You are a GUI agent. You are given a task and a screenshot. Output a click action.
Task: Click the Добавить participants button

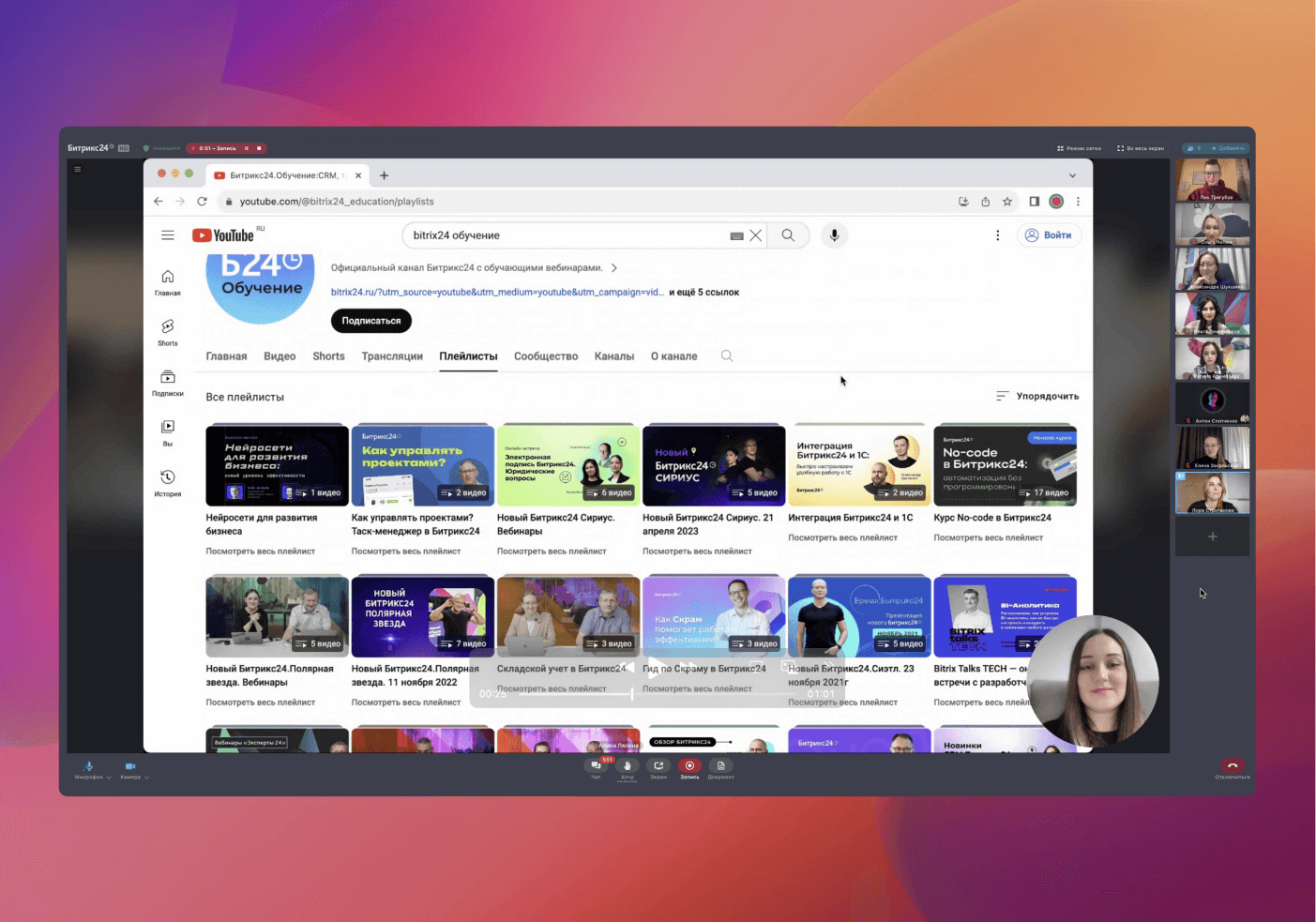click(1227, 148)
